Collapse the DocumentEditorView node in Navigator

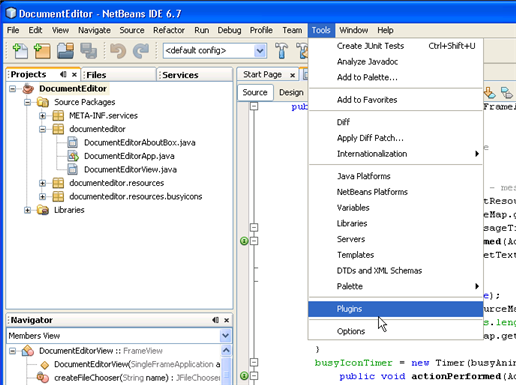pos(13,351)
